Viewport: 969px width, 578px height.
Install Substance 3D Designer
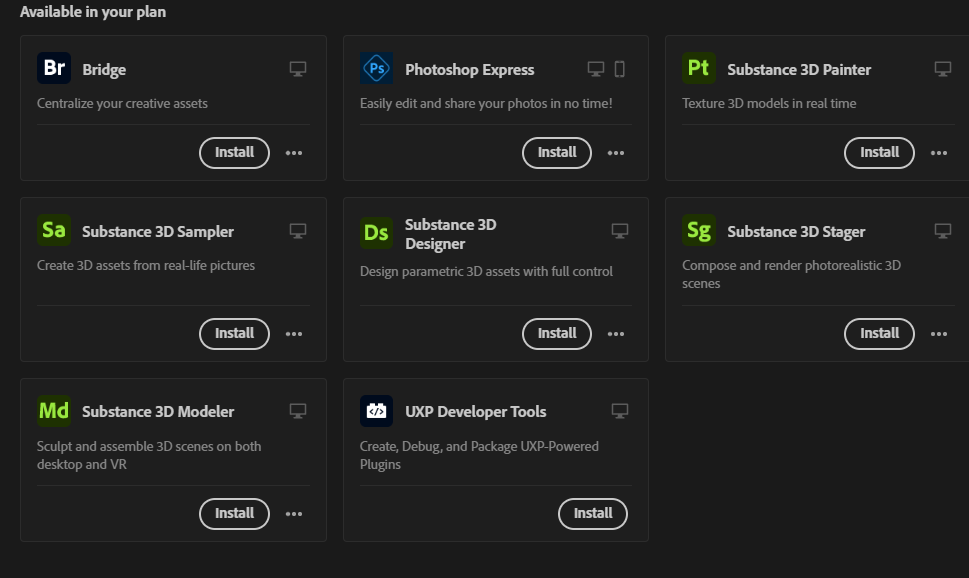[557, 334]
